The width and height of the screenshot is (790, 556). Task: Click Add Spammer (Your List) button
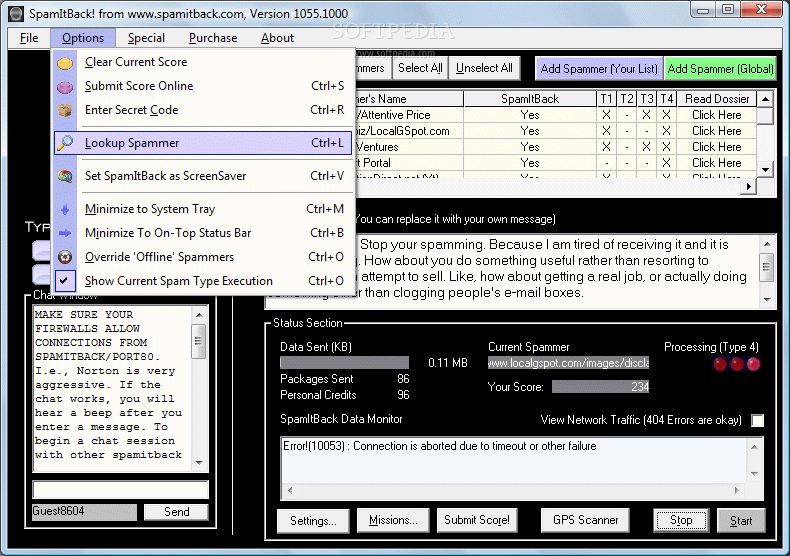pos(599,68)
